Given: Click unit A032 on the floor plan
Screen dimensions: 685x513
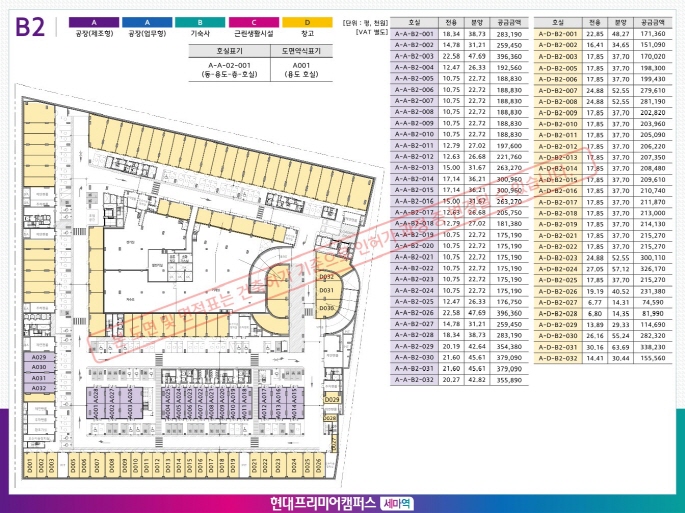Looking at the screenshot, I should pos(39,390).
